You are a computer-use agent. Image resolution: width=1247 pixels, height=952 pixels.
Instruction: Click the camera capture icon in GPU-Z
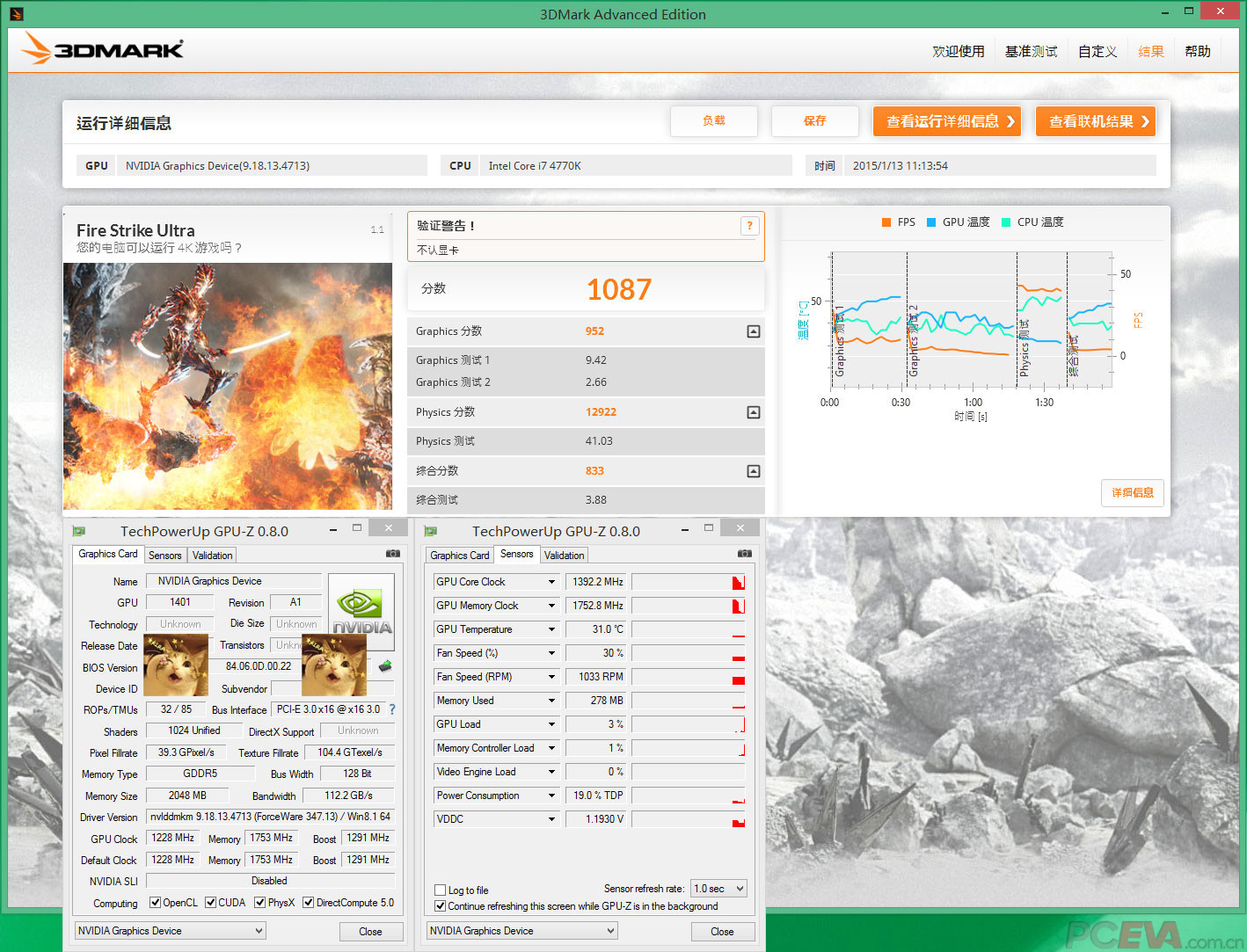393,554
